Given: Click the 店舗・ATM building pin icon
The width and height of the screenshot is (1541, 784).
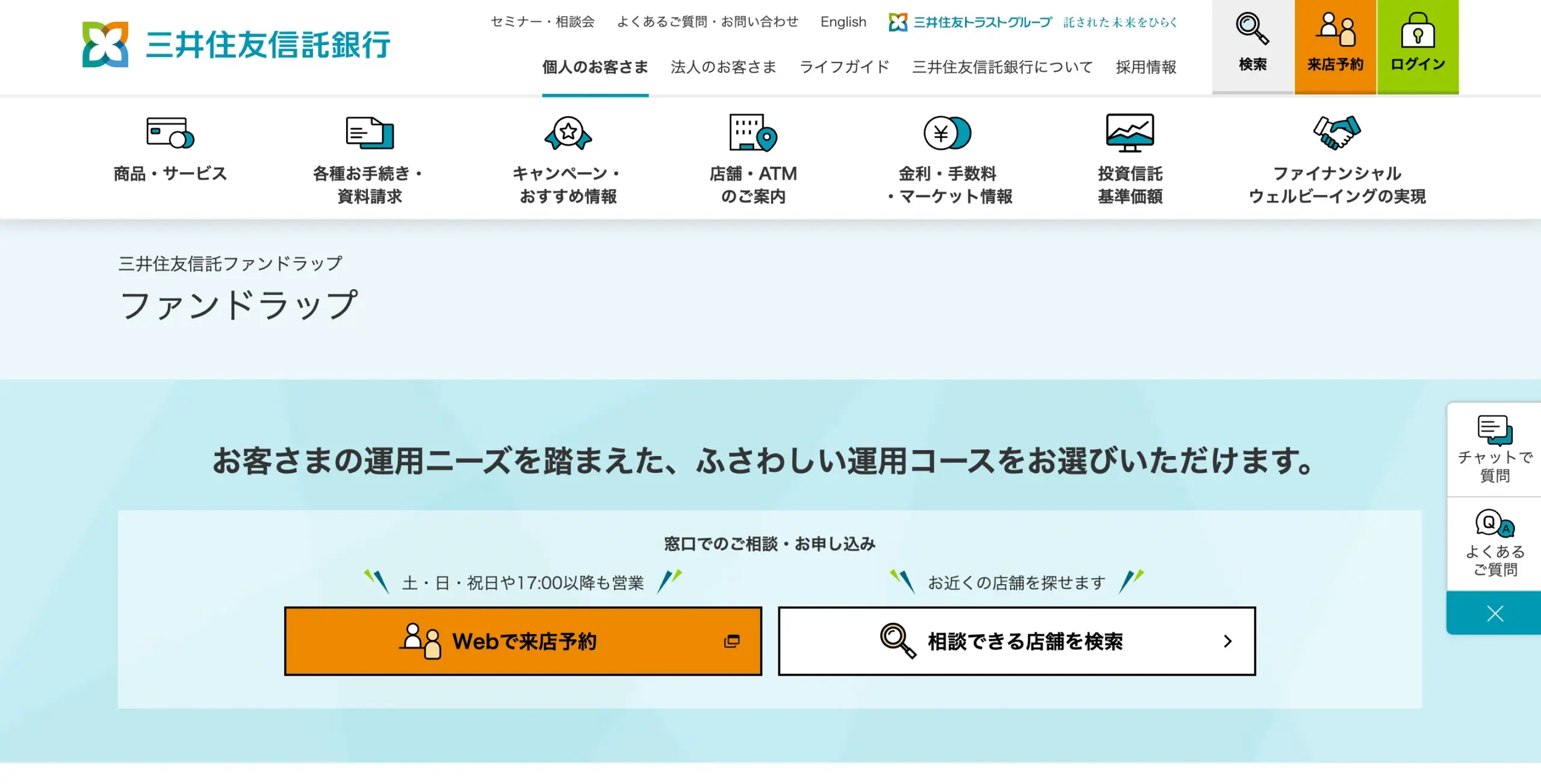Looking at the screenshot, I should (753, 132).
